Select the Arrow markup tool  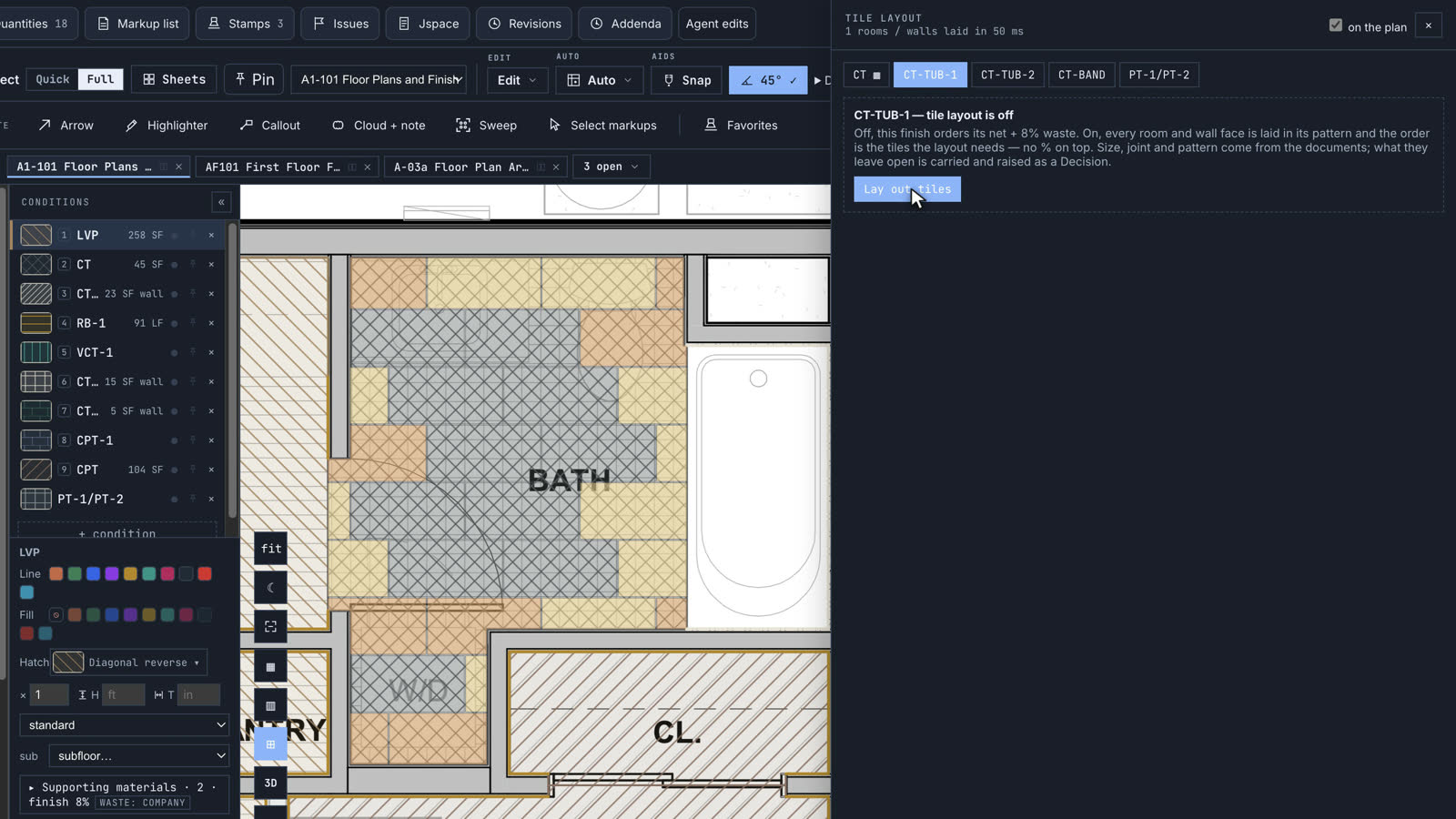tap(66, 126)
